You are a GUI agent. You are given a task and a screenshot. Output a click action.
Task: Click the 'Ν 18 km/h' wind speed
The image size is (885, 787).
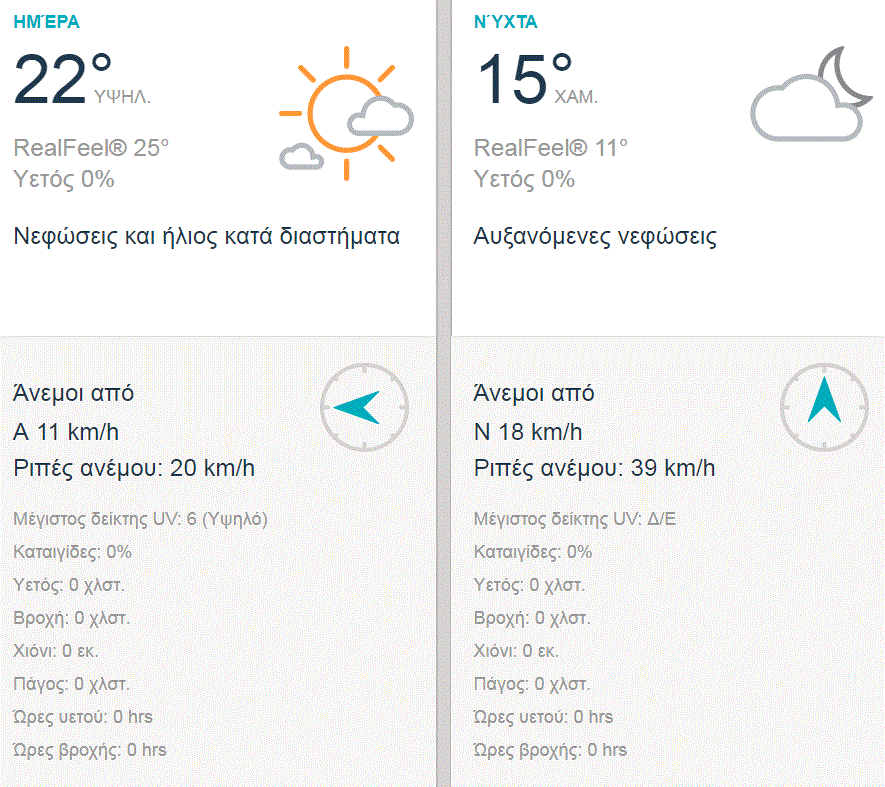point(527,432)
